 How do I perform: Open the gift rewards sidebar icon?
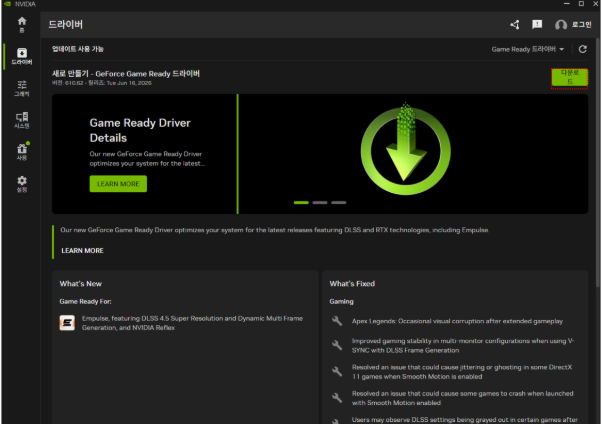tap(22, 152)
